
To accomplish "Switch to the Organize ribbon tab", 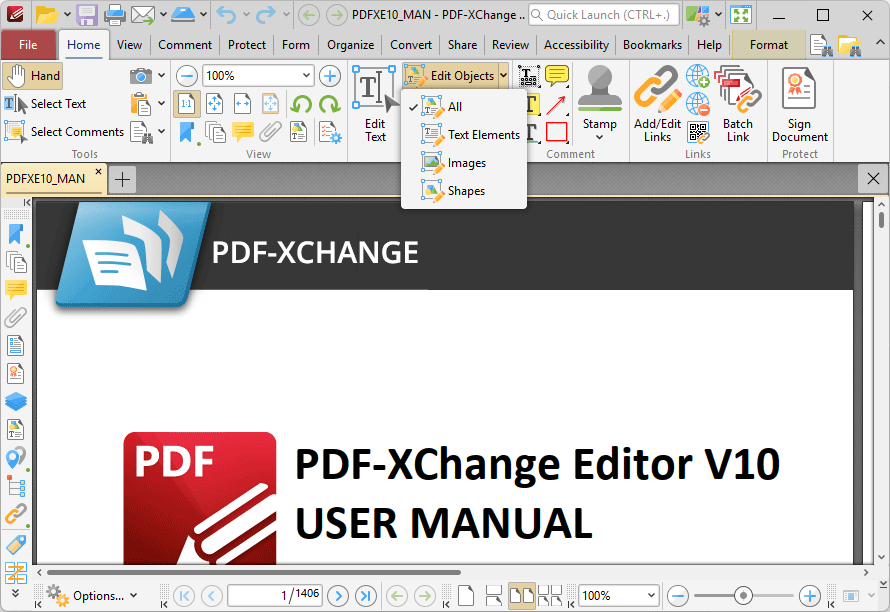I will click(x=350, y=45).
